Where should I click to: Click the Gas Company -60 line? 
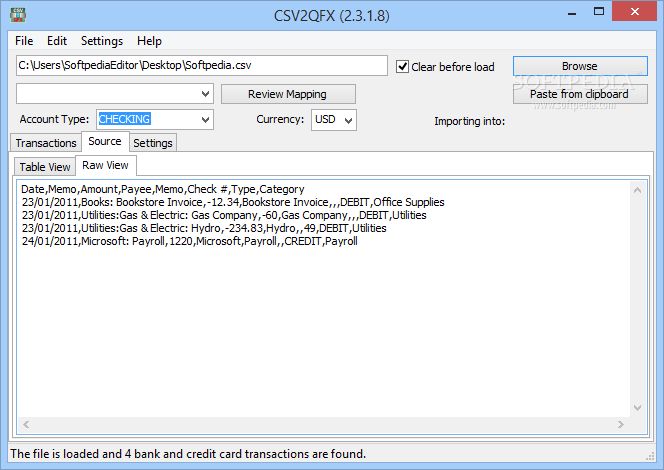tap(224, 215)
